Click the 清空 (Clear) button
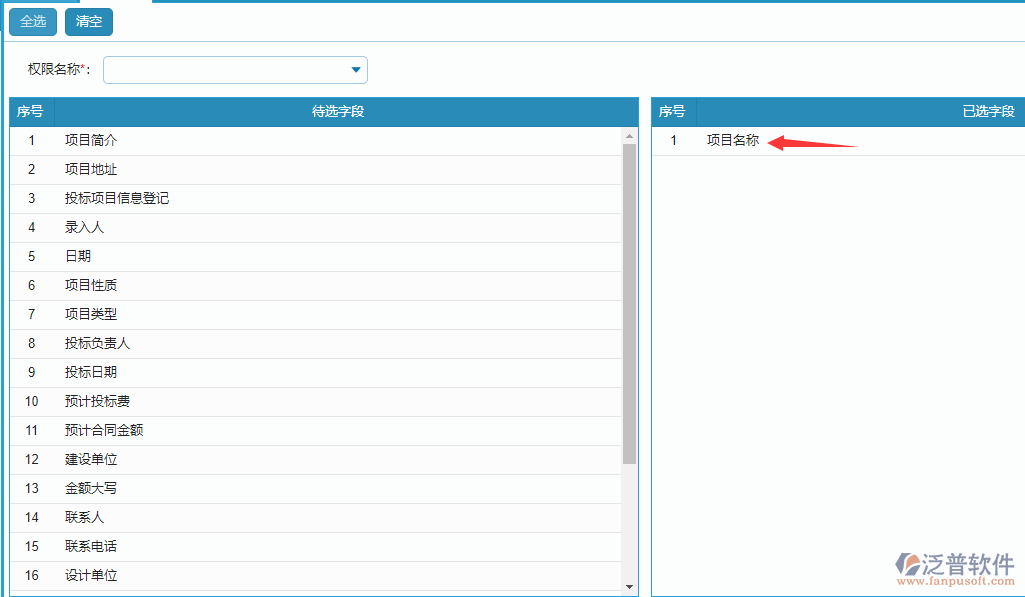Screen dimensions: 1025x597 pos(88,21)
